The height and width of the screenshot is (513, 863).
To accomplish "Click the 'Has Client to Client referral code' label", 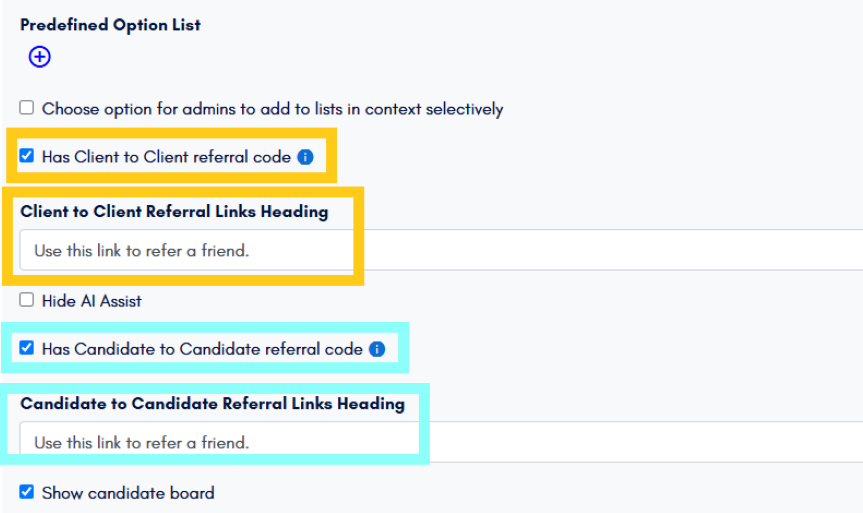I will (166, 157).
